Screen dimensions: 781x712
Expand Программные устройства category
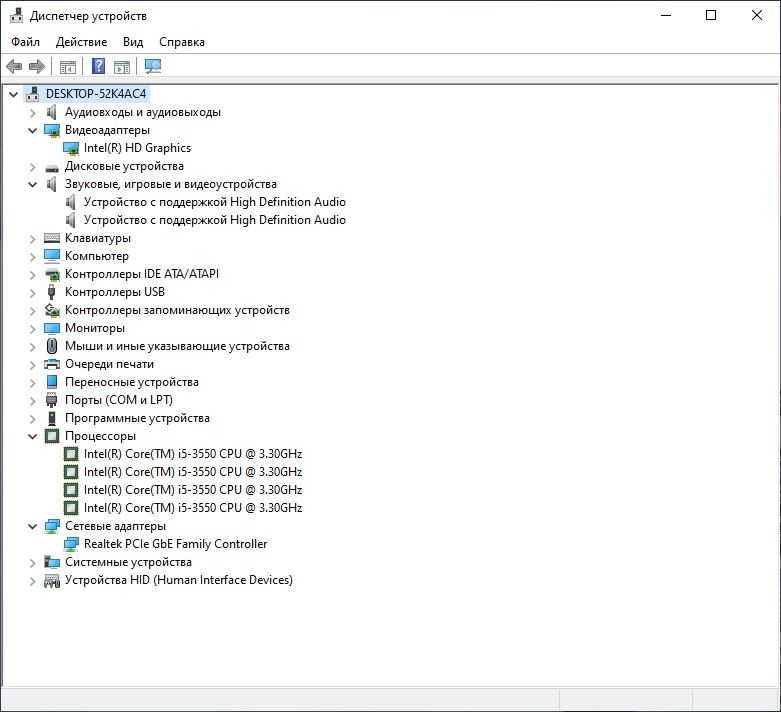(x=32, y=419)
